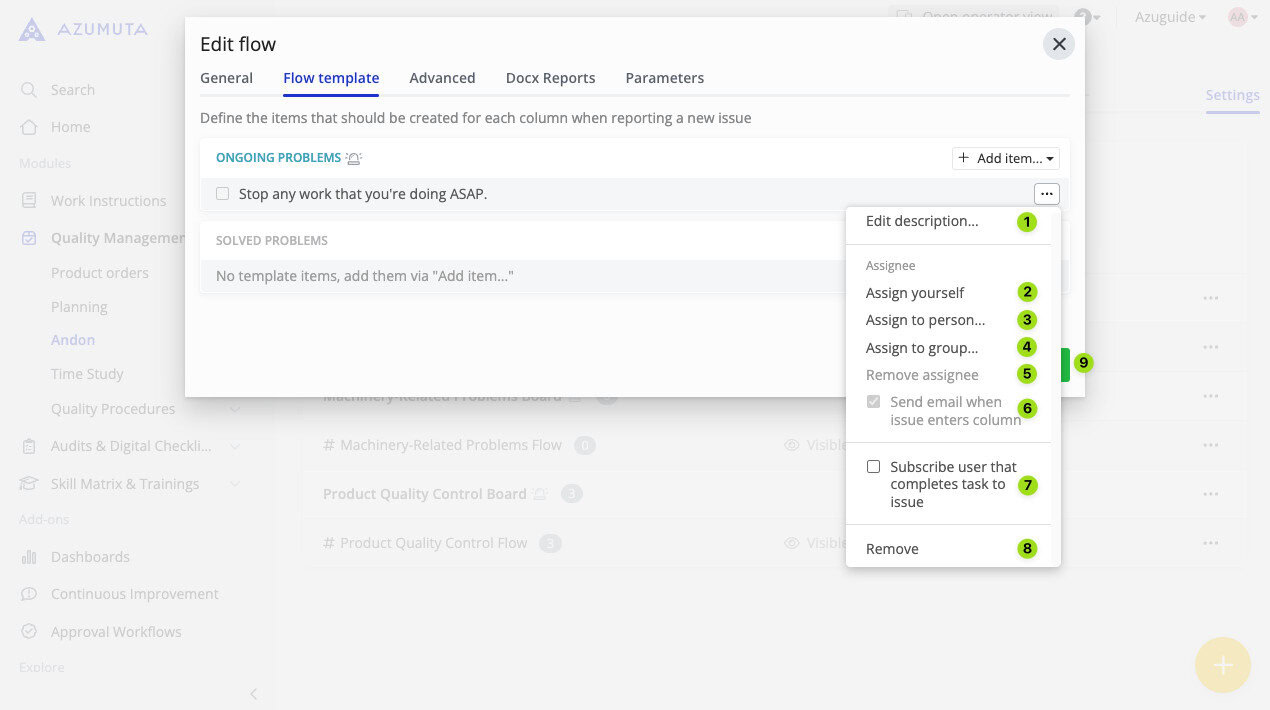Check 'Subscribe user that completes task to issue'
This screenshot has width=1270, height=710.
[873, 466]
